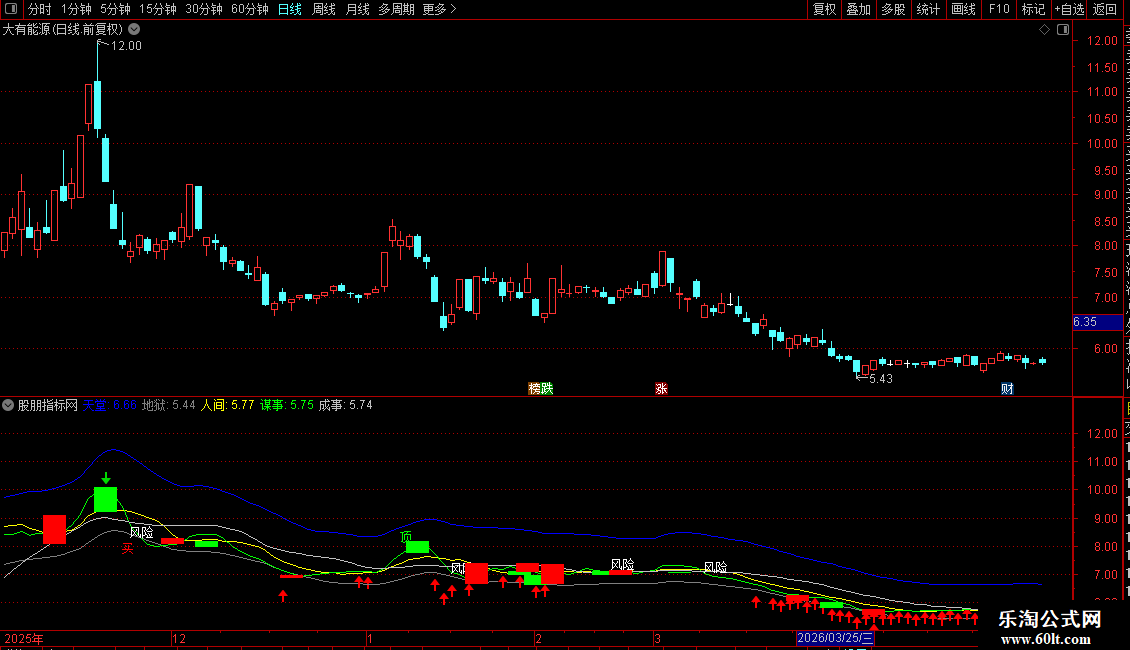
Task: Click the green down-arrow sell signal icon
Action: 106,478
